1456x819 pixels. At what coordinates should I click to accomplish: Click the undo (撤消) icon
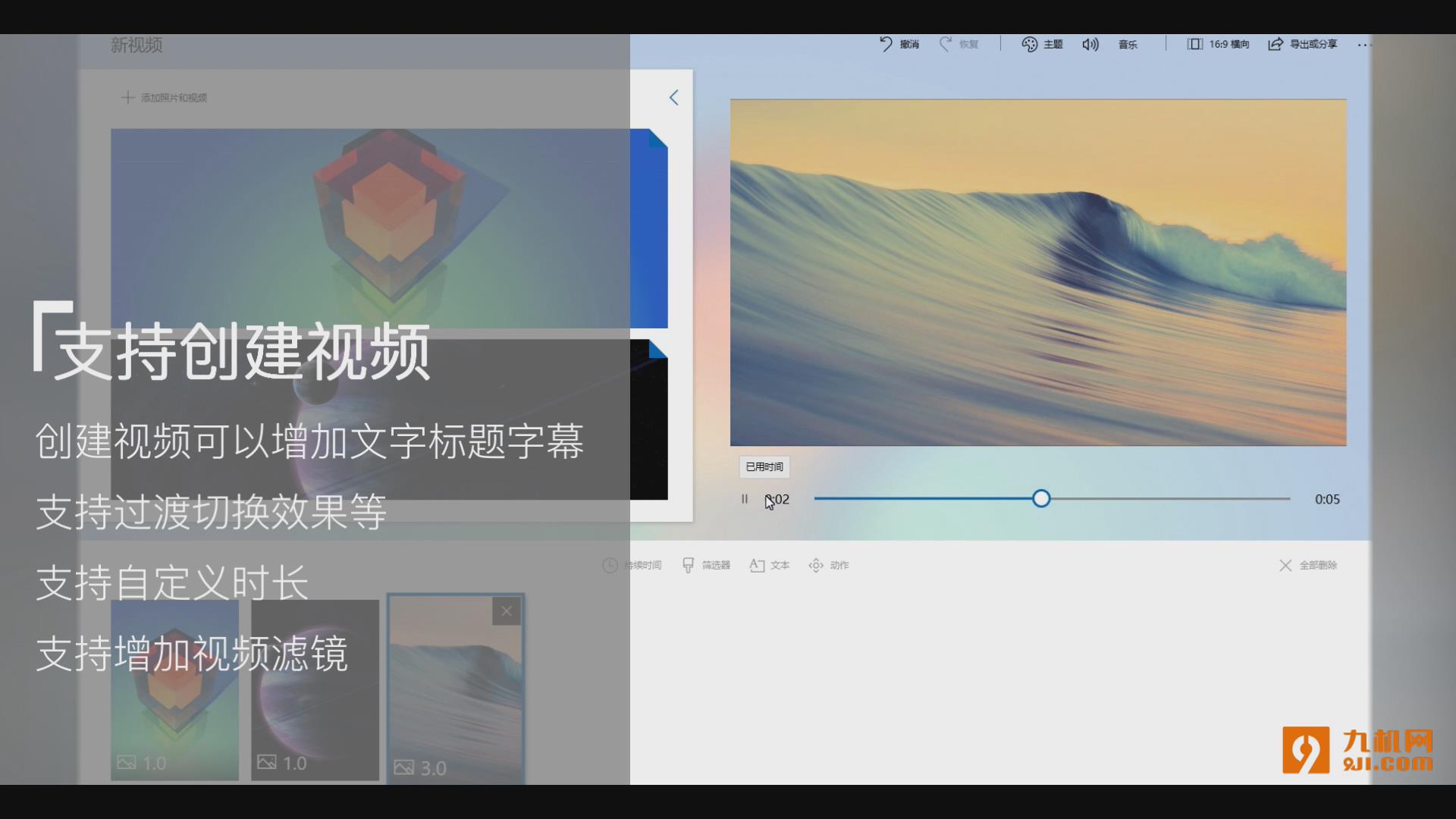click(x=886, y=44)
